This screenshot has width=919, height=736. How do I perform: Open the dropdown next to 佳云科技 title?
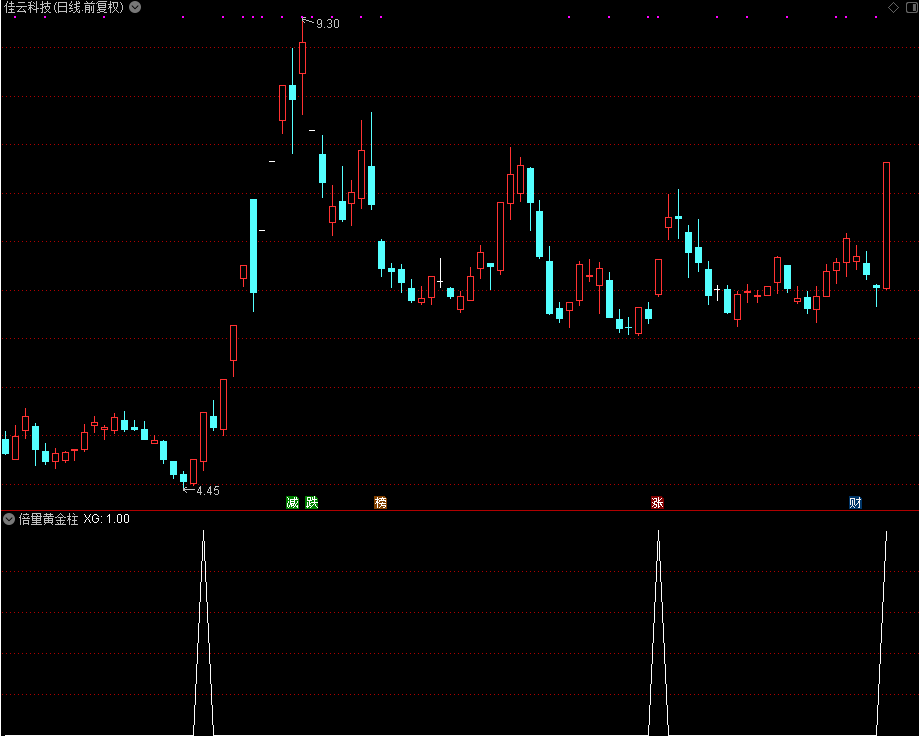(x=135, y=8)
